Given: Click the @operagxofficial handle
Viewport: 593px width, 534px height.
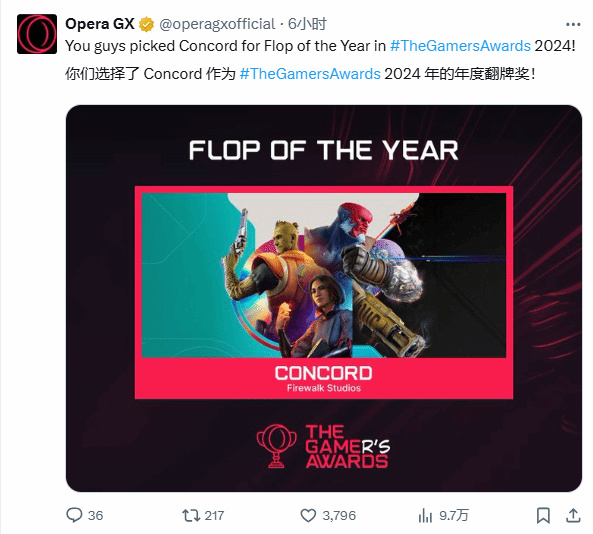Looking at the screenshot, I should point(217,24).
